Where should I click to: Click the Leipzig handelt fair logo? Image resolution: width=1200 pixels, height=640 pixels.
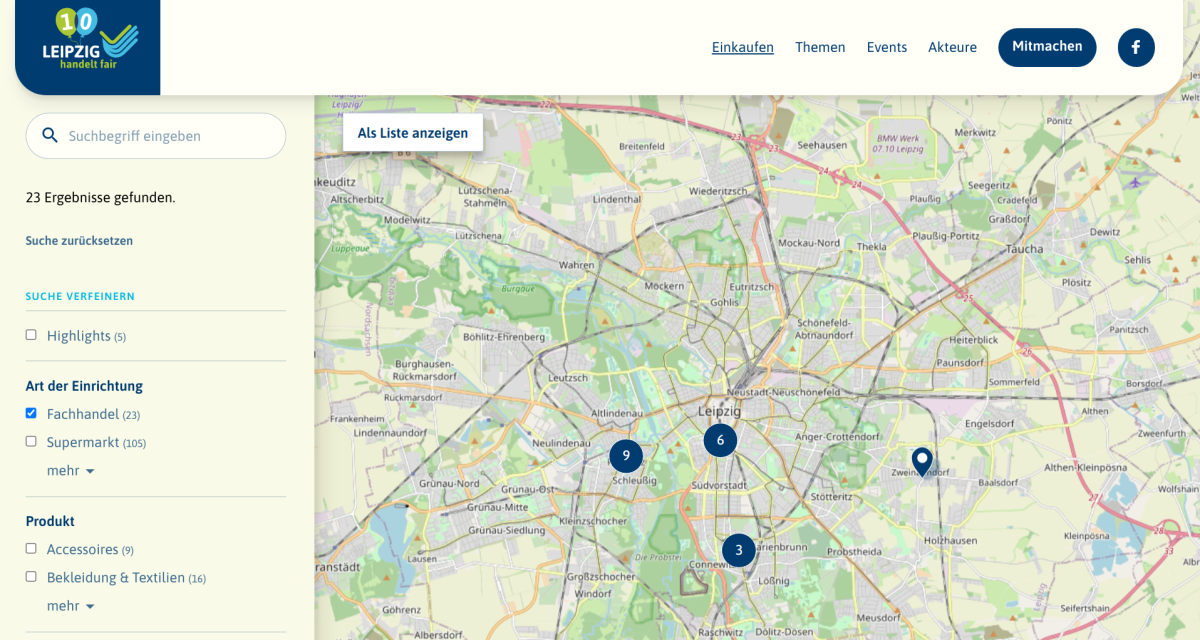point(87,45)
